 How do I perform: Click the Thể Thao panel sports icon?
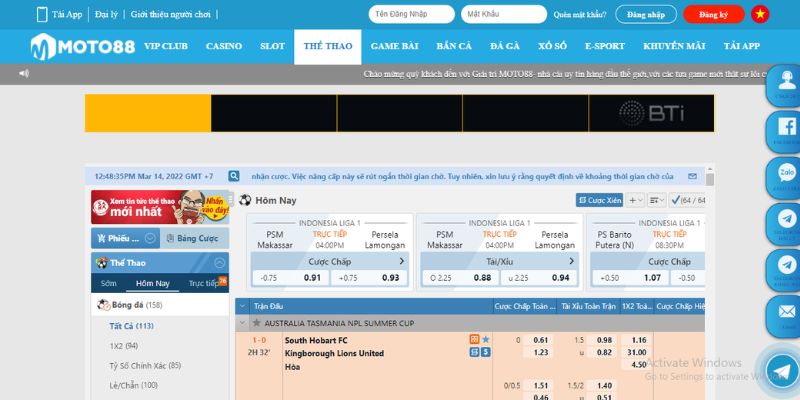(x=102, y=263)
